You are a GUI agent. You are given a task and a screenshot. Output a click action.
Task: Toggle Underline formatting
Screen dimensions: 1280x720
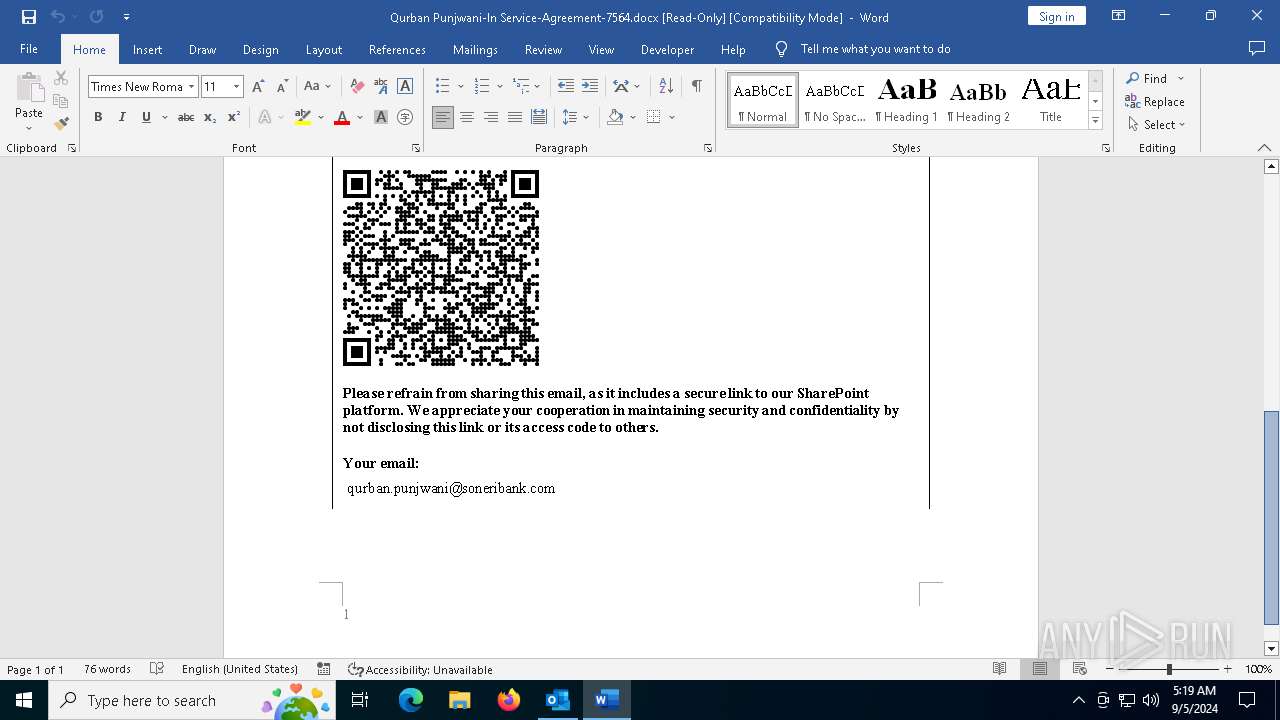click(146, 118)
